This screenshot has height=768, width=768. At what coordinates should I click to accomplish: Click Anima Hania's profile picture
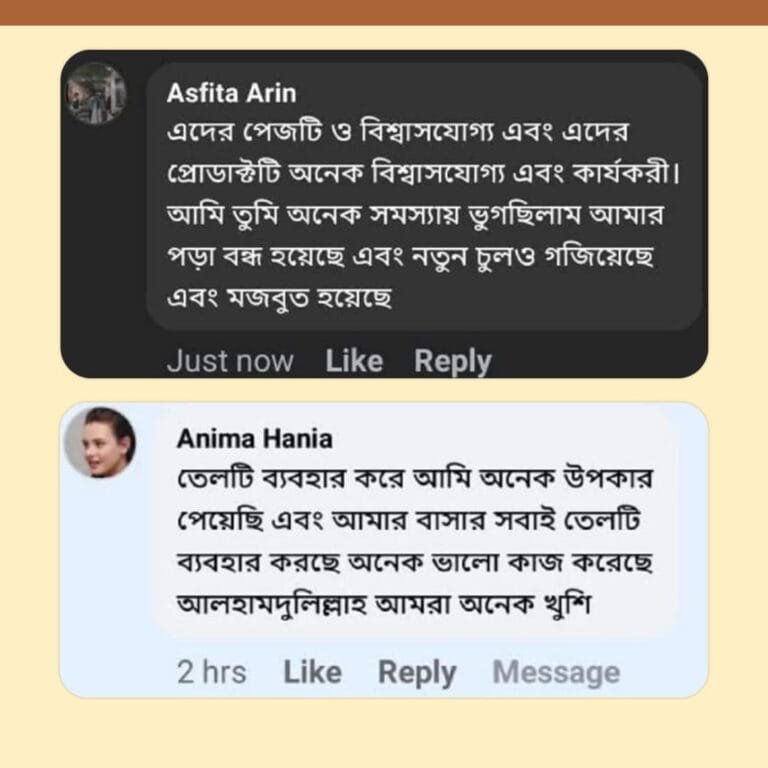point(100,442)
